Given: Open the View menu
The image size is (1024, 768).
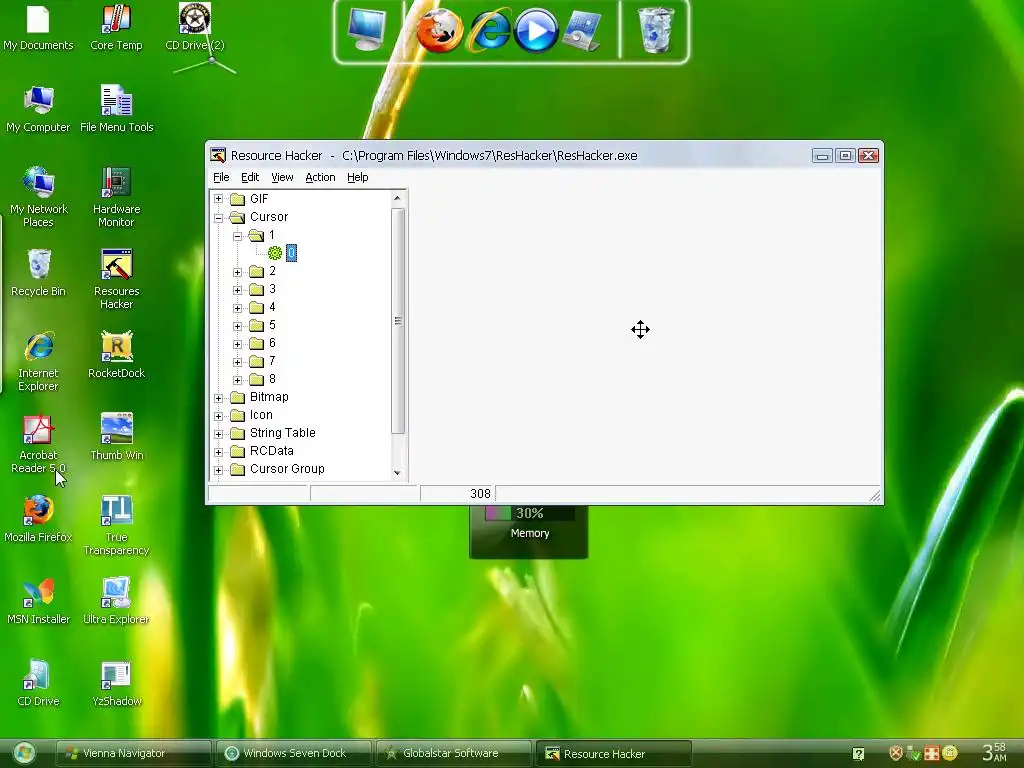Looking at the screenshot, I should coord(282,177).
